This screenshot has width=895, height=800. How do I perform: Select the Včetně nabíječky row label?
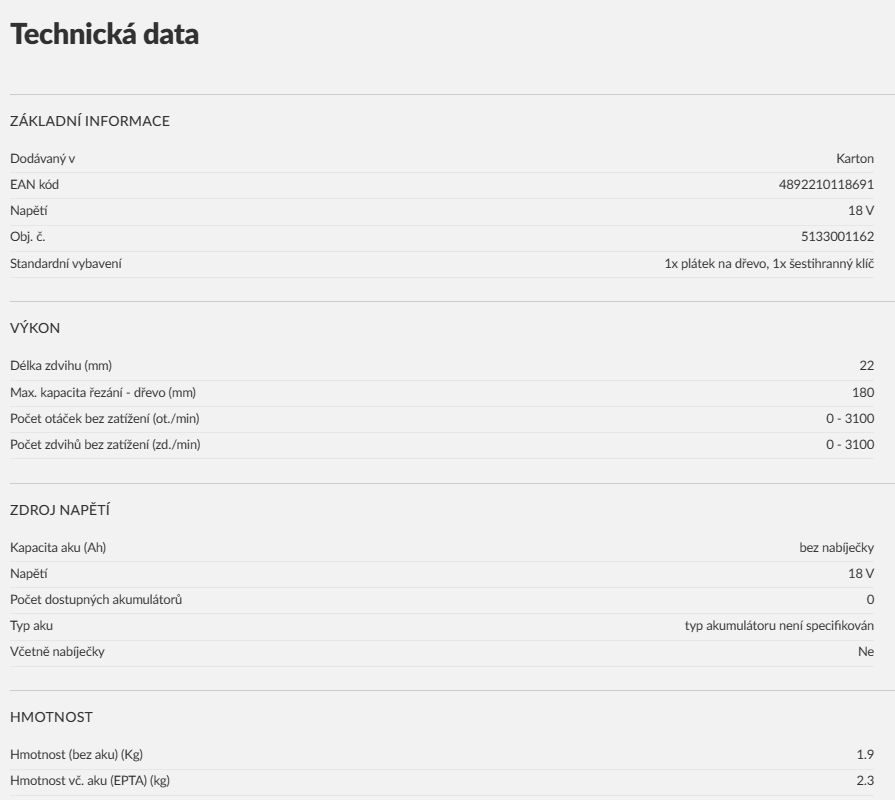[57, 652]
